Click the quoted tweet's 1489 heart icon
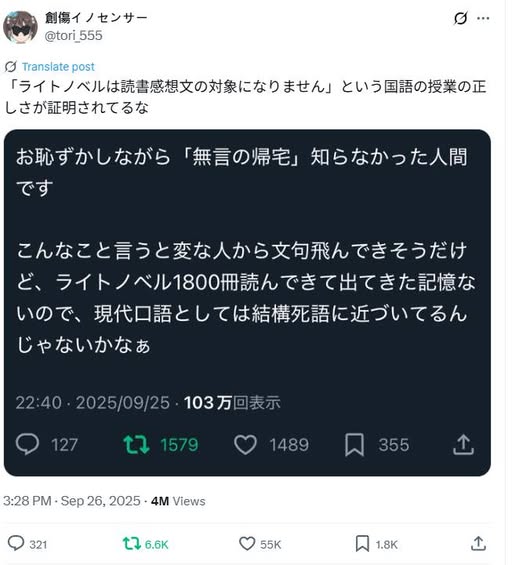 (245, 444)
